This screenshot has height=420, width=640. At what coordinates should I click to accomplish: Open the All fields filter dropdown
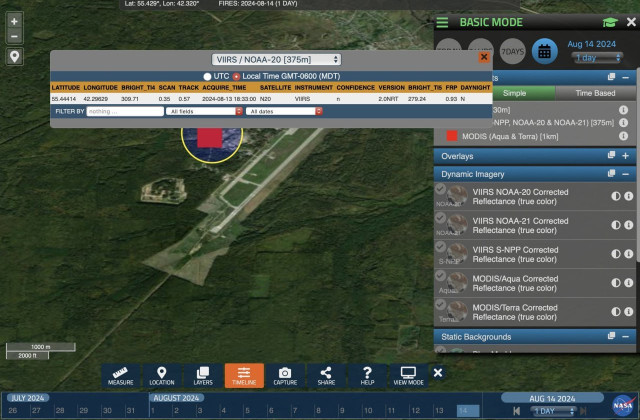coord(201,111)
